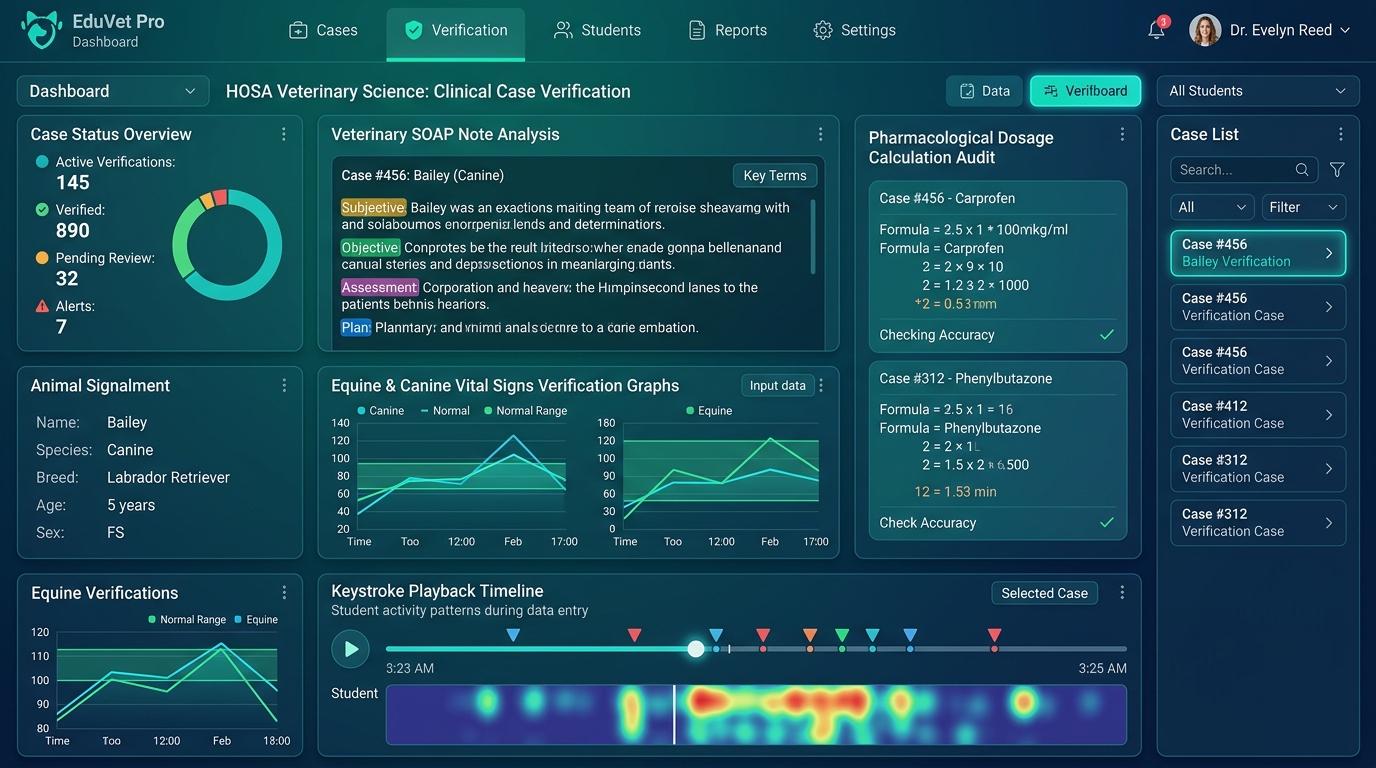
Task: Select the Case #412 Verification Case row
Action: click(1258, 415)
